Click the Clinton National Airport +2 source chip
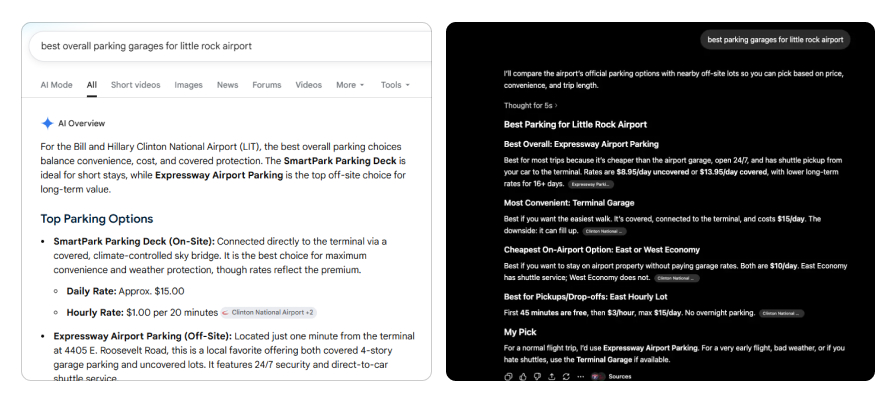 (268, 312)
